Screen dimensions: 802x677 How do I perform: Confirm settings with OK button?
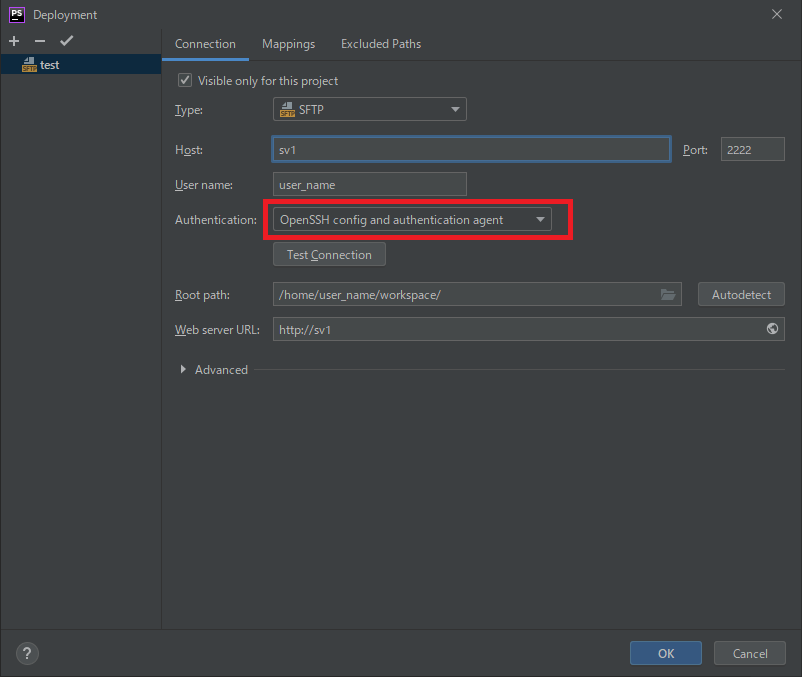click(666, 653)
